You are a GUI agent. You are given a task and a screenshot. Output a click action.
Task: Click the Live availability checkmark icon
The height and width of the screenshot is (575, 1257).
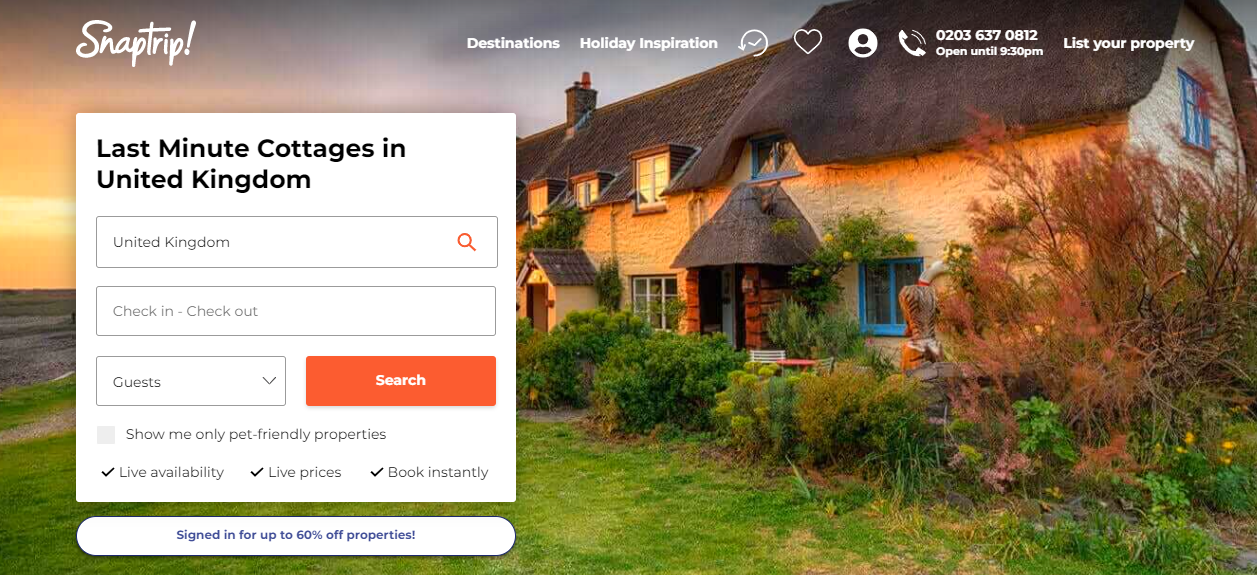pos(107,472)
